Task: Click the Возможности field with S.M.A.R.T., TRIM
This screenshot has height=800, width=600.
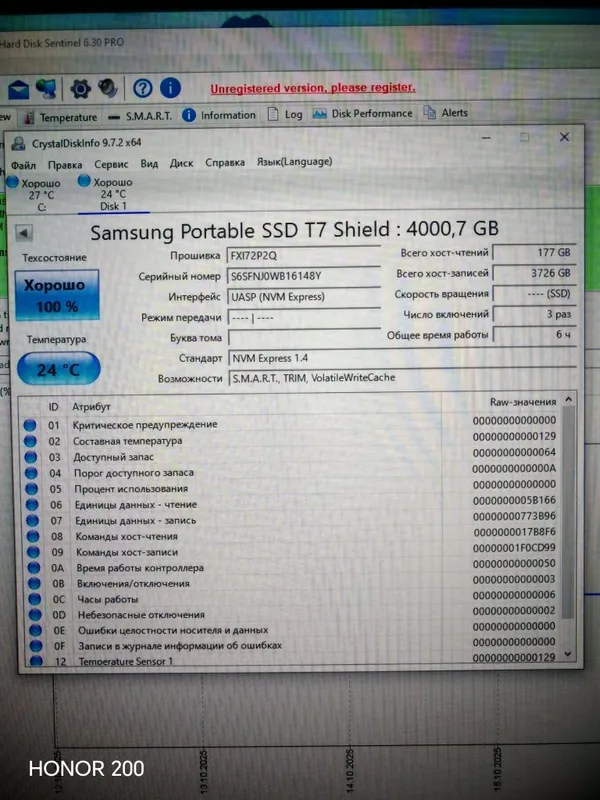Action: [x=403, y=378]
